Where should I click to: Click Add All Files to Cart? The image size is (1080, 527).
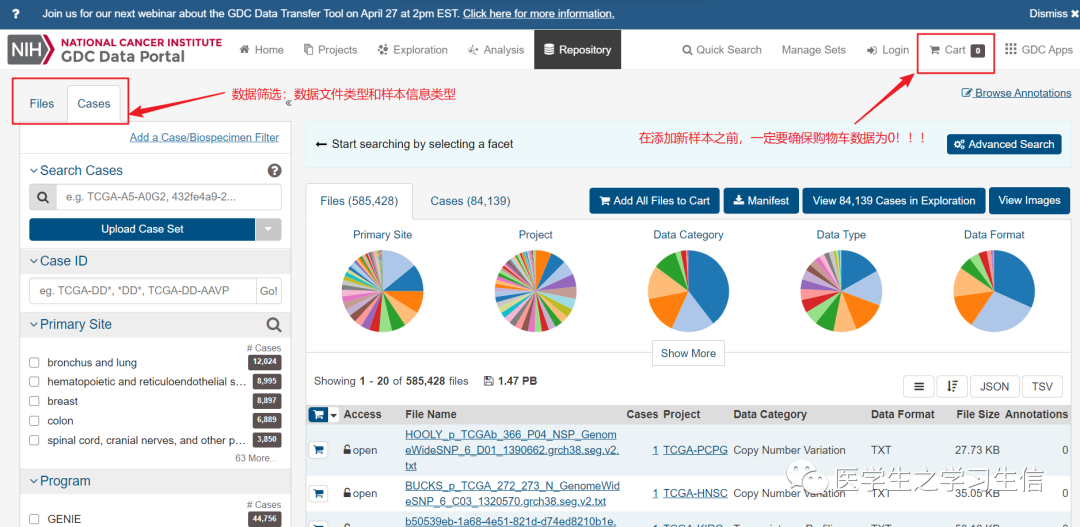[654, 200]
